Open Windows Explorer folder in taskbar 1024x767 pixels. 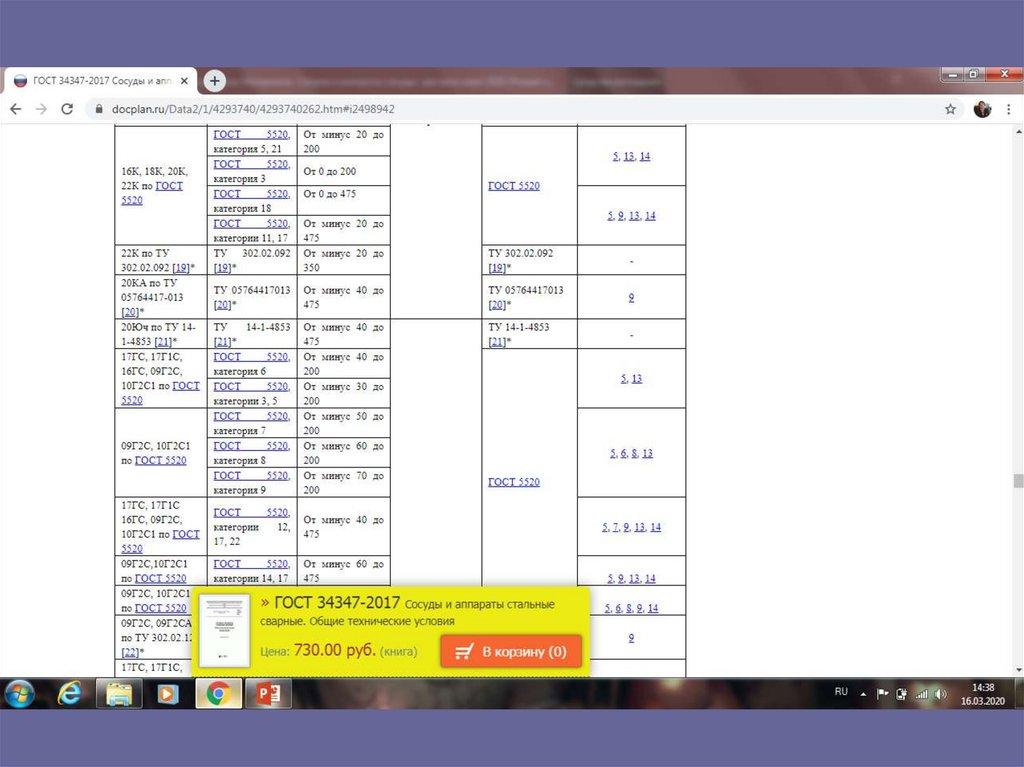119,693
